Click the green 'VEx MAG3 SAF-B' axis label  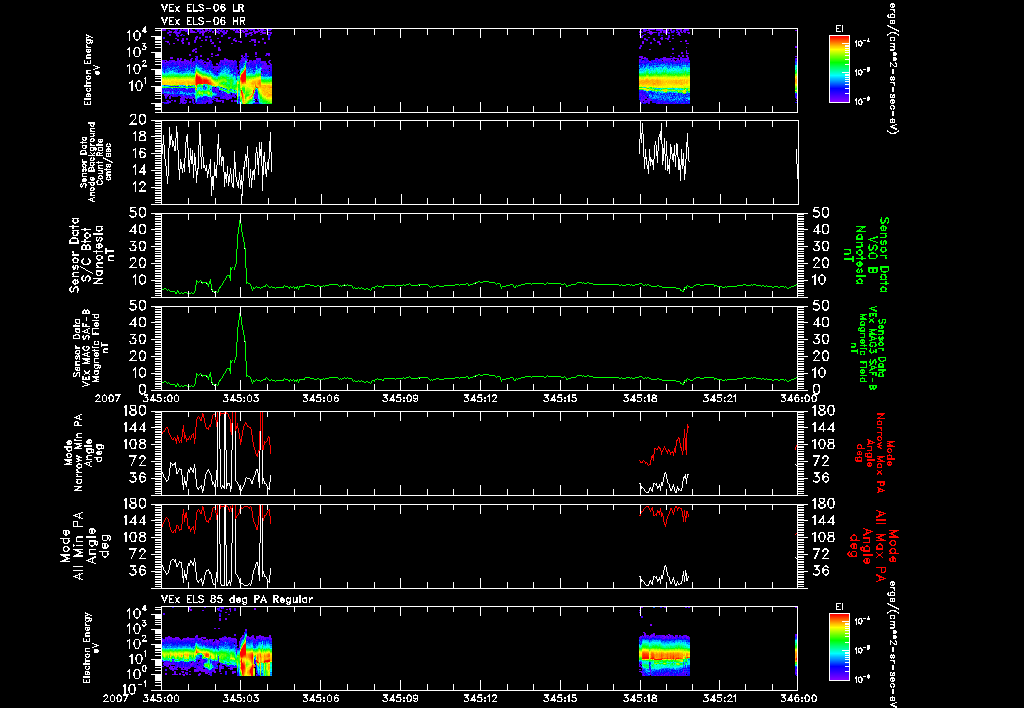tap(869, 349)
